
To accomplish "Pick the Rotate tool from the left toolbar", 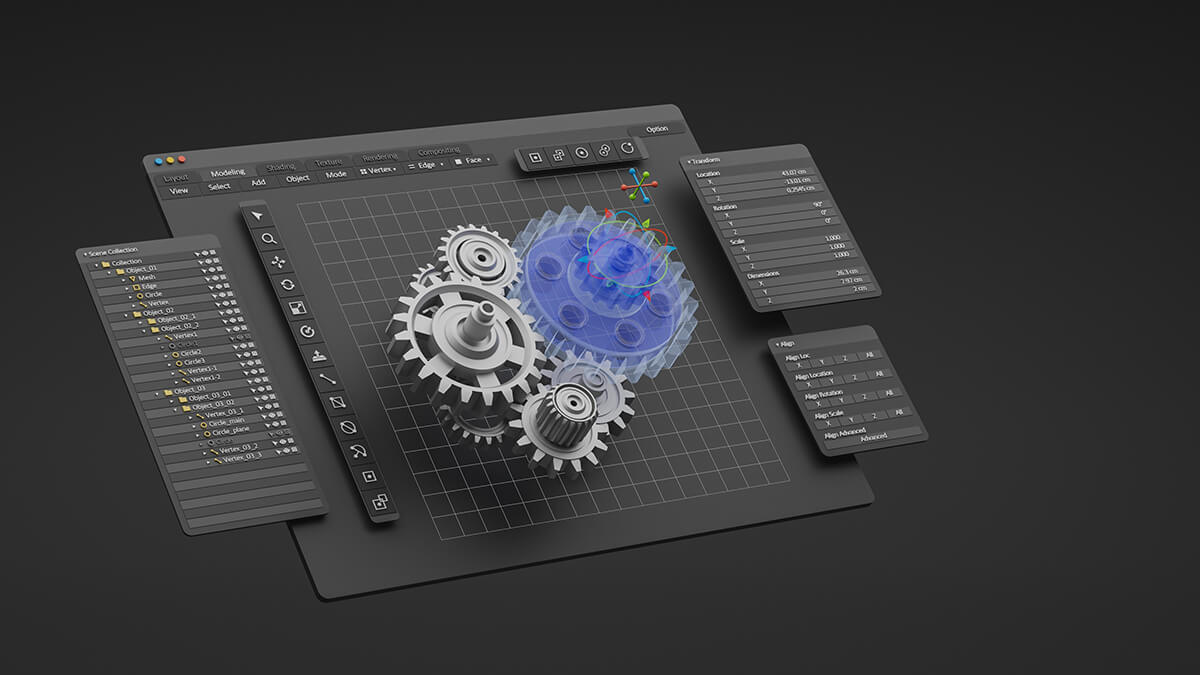I will [x=289, y=285].
